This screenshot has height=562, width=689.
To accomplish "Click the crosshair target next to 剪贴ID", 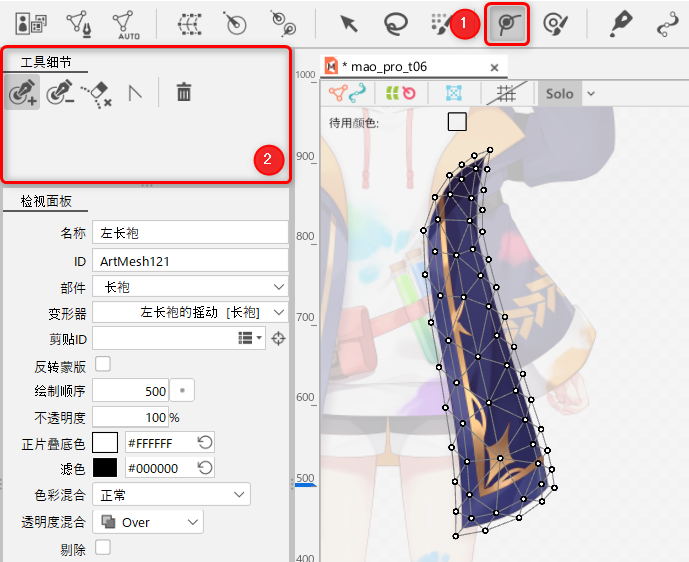I will click(279, 339).
